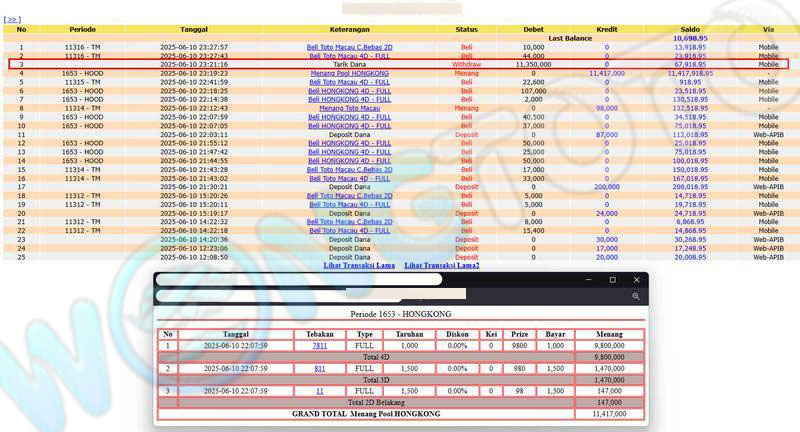The image size is (800, 432).
Task: Click the Keterangan column header
Action: tap(349, 29)
